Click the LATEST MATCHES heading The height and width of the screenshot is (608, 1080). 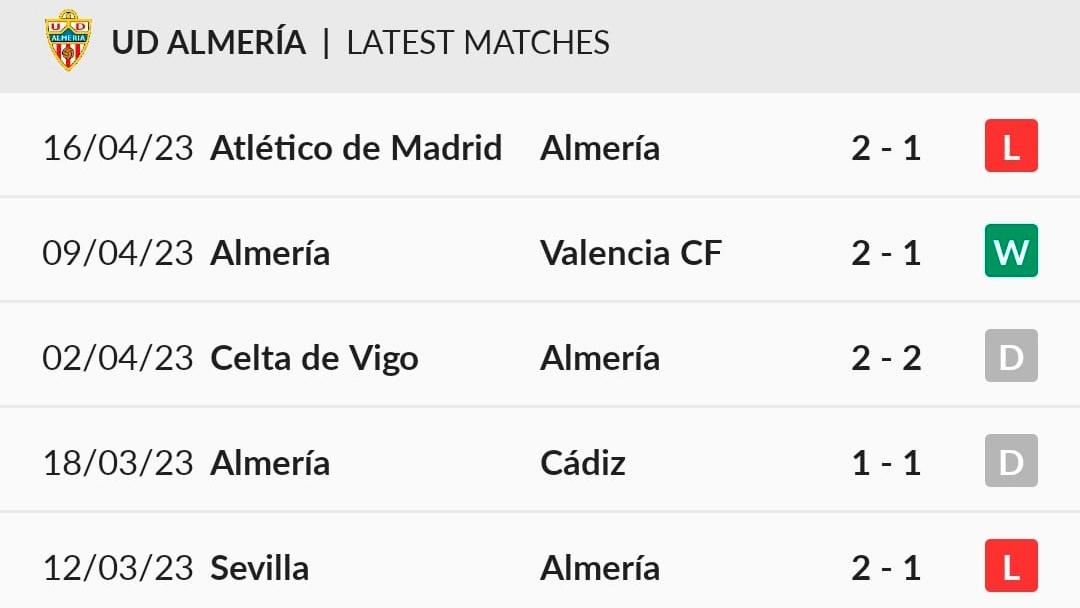tap(478, 43)
